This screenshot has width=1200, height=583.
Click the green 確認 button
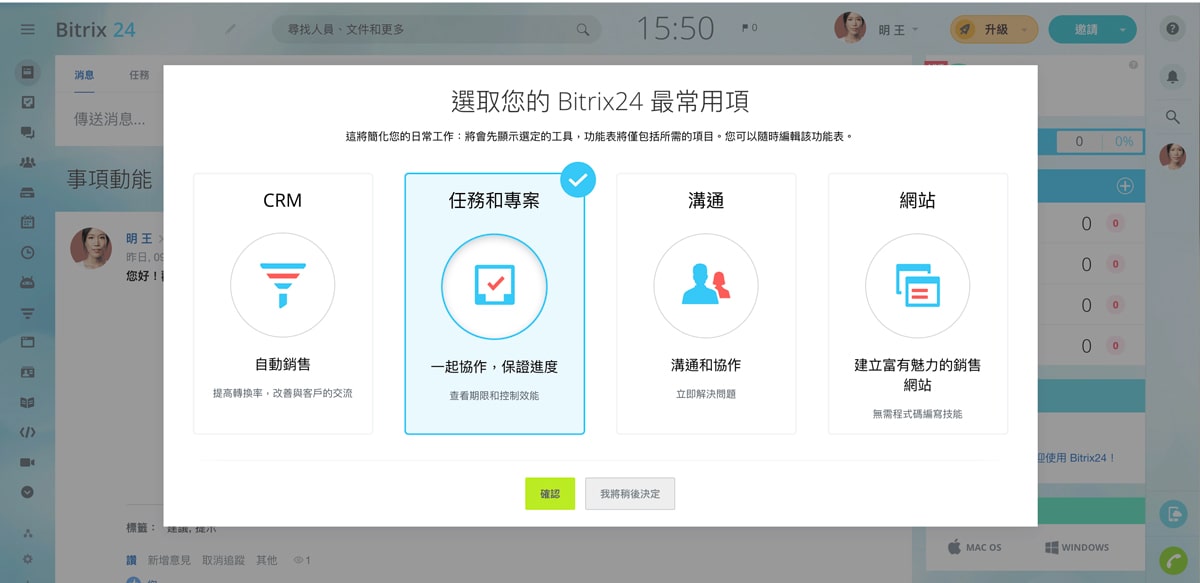point(550,494)
